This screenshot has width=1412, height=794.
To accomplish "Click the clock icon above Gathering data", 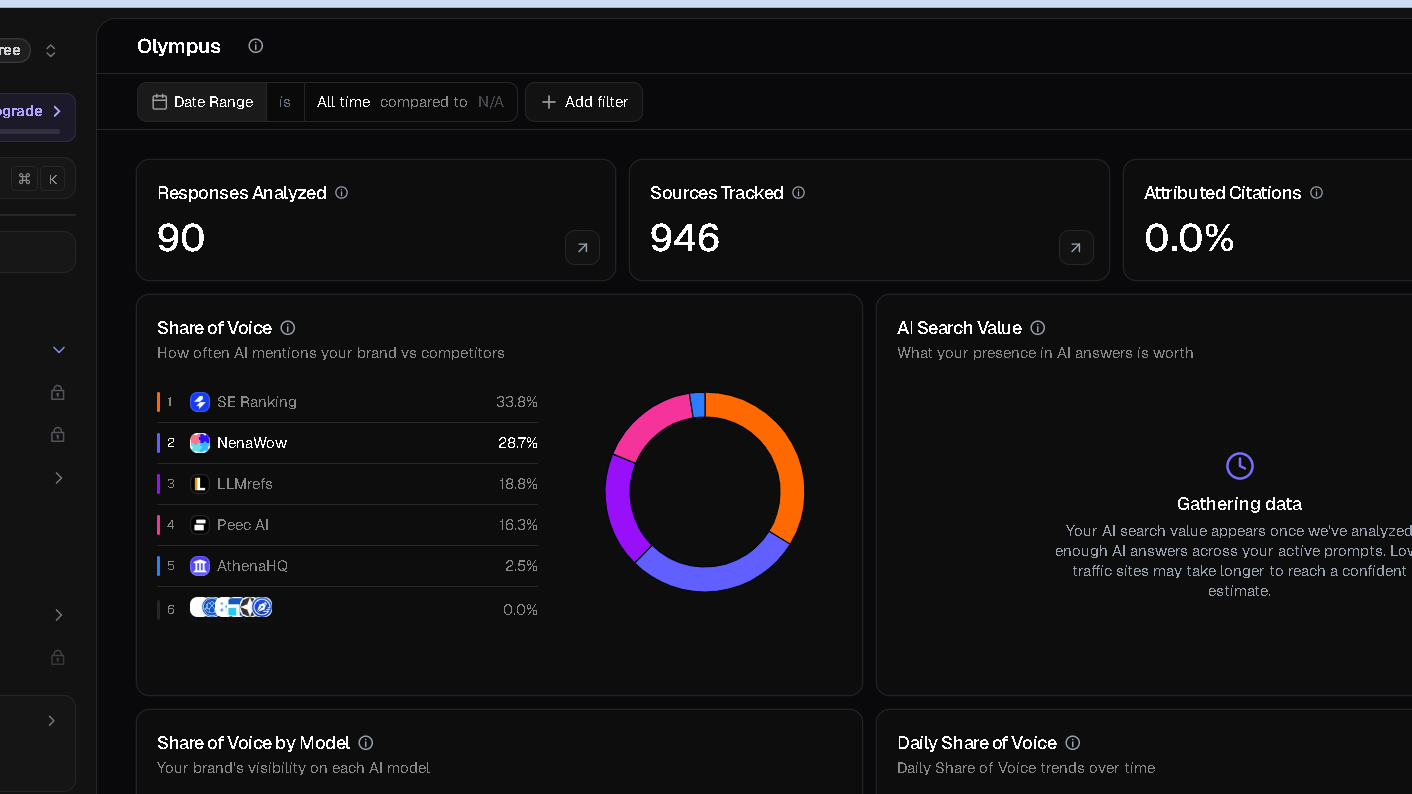I will (1240, 466).
